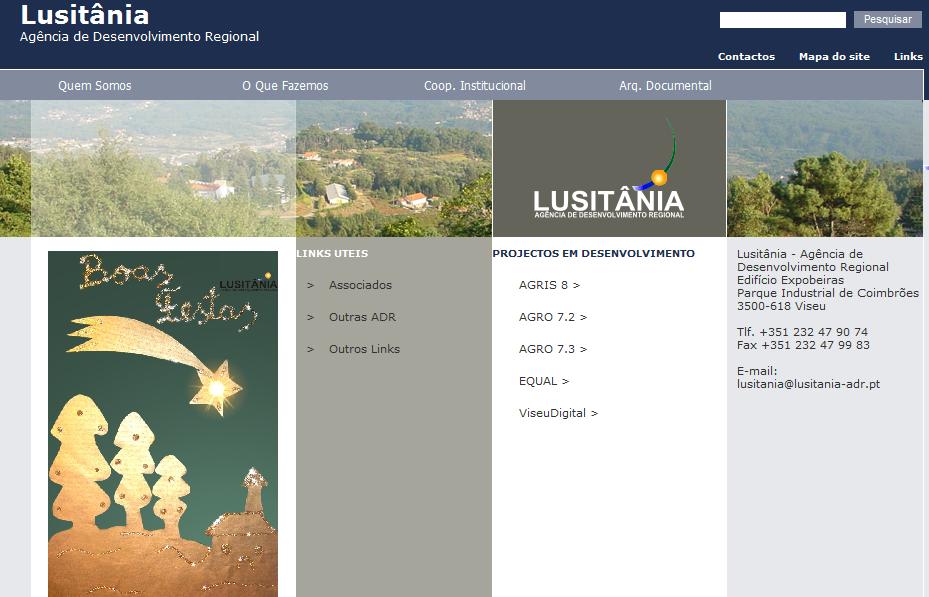Open the AGRO 7.2 project
Viewport: 929px width, 597px height.
[553, 317]
